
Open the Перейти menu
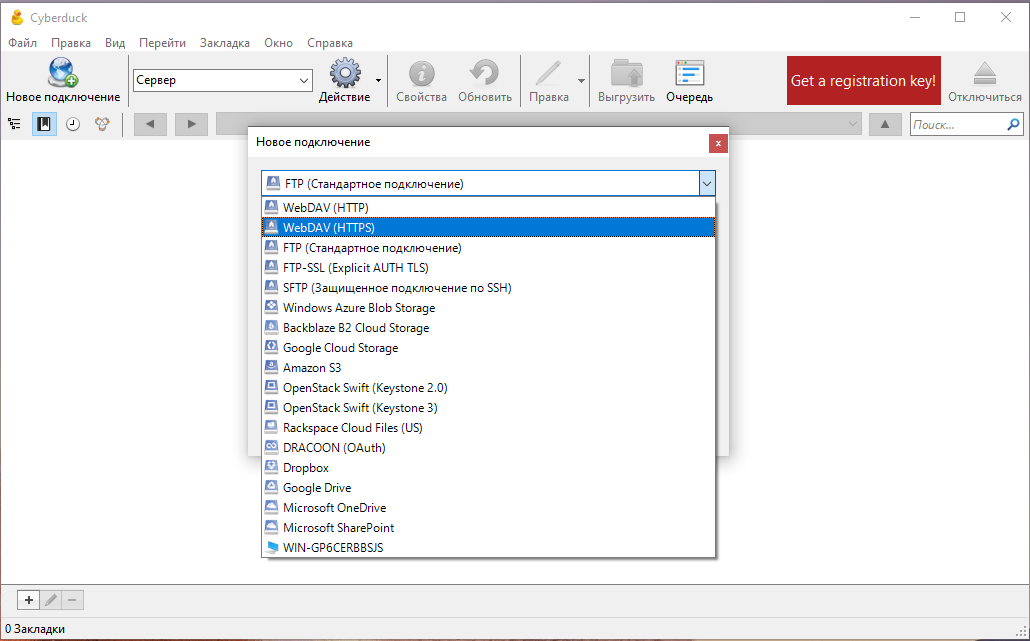click(162, 43)
